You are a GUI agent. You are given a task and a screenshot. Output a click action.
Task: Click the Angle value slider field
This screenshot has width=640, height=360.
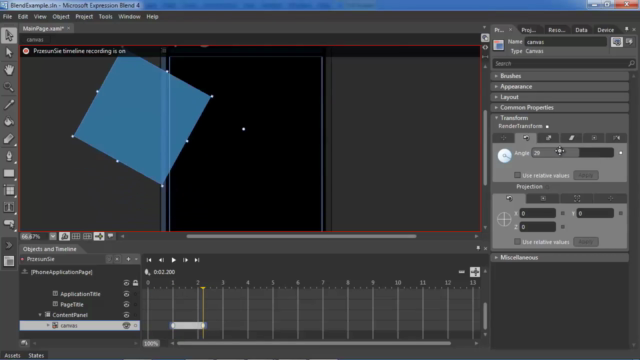pyautogui.click(x=573, y=153)
